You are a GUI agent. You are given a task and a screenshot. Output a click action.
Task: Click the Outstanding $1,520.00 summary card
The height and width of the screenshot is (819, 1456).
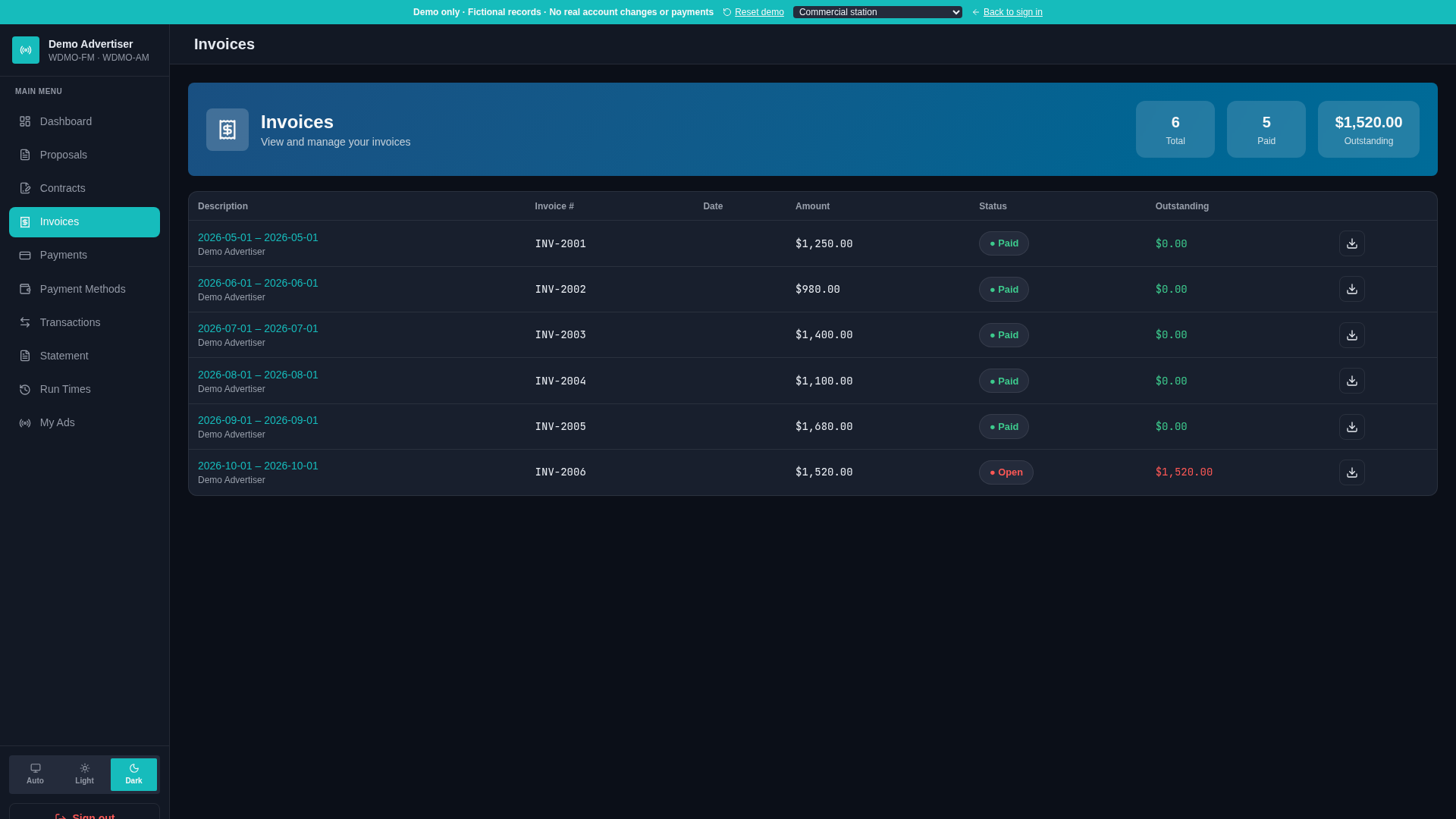coord(1368,130)
